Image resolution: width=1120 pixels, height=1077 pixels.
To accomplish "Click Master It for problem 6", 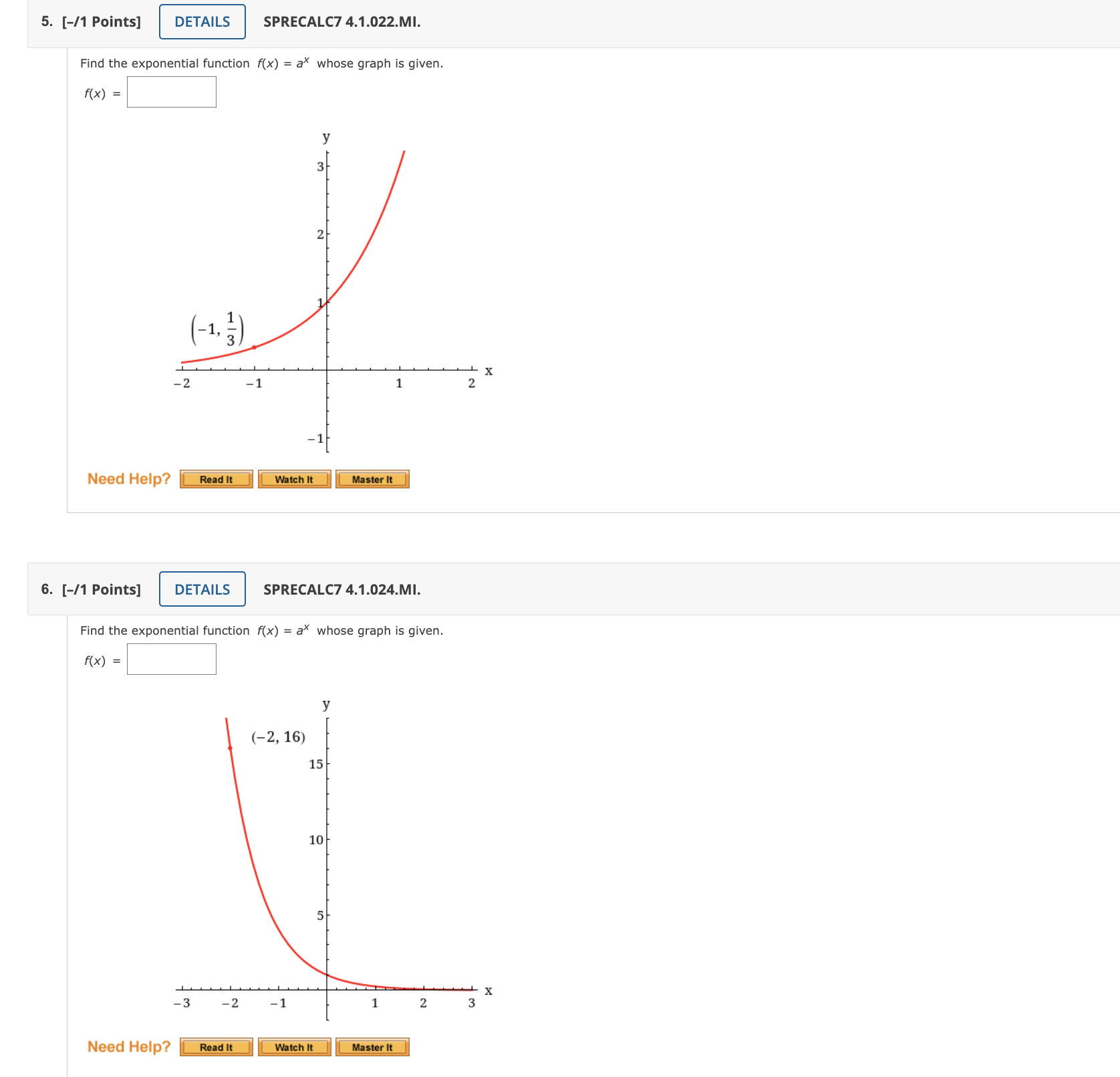I will coord(372,1047).
